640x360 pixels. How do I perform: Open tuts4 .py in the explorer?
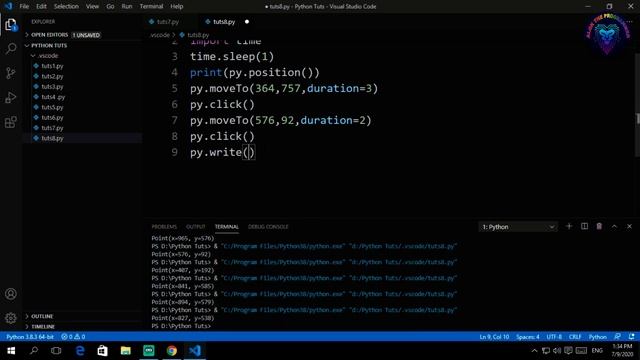point(53,97)
